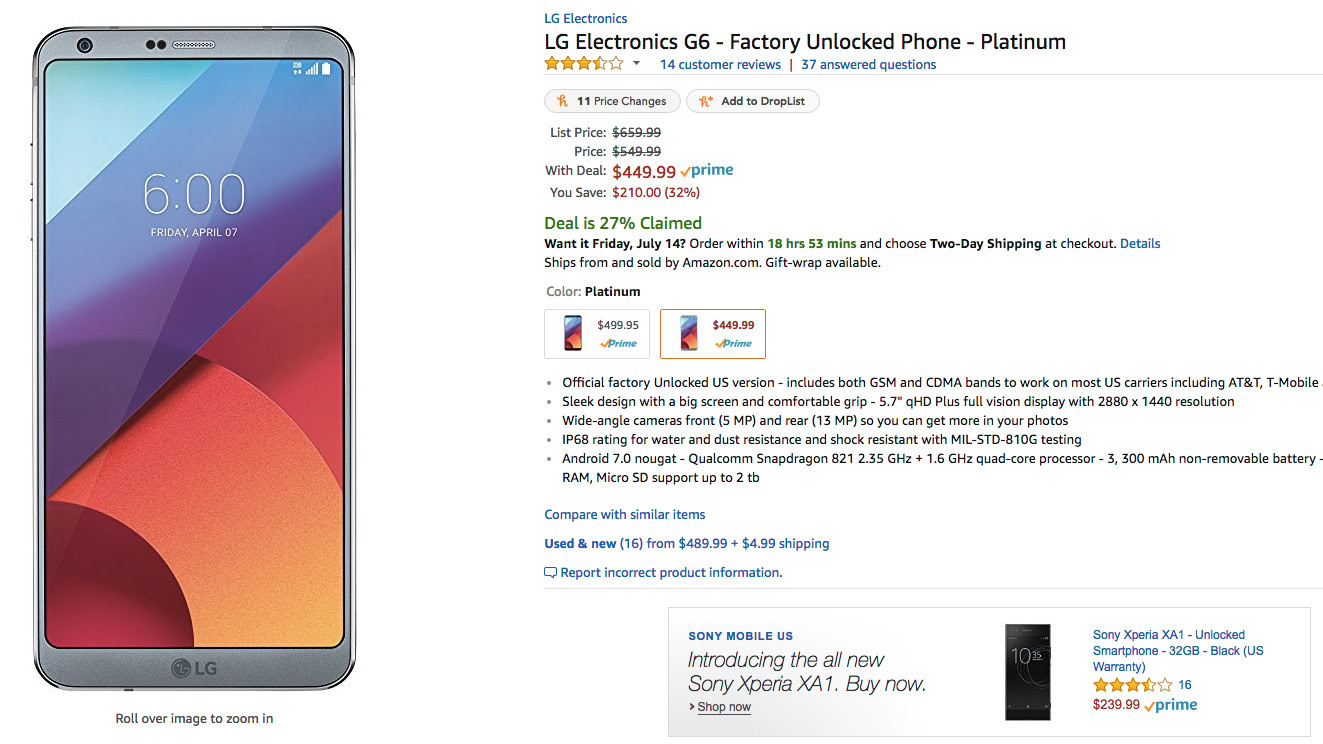Expand the star rating dropdown arrow

(x=636, y=64)
